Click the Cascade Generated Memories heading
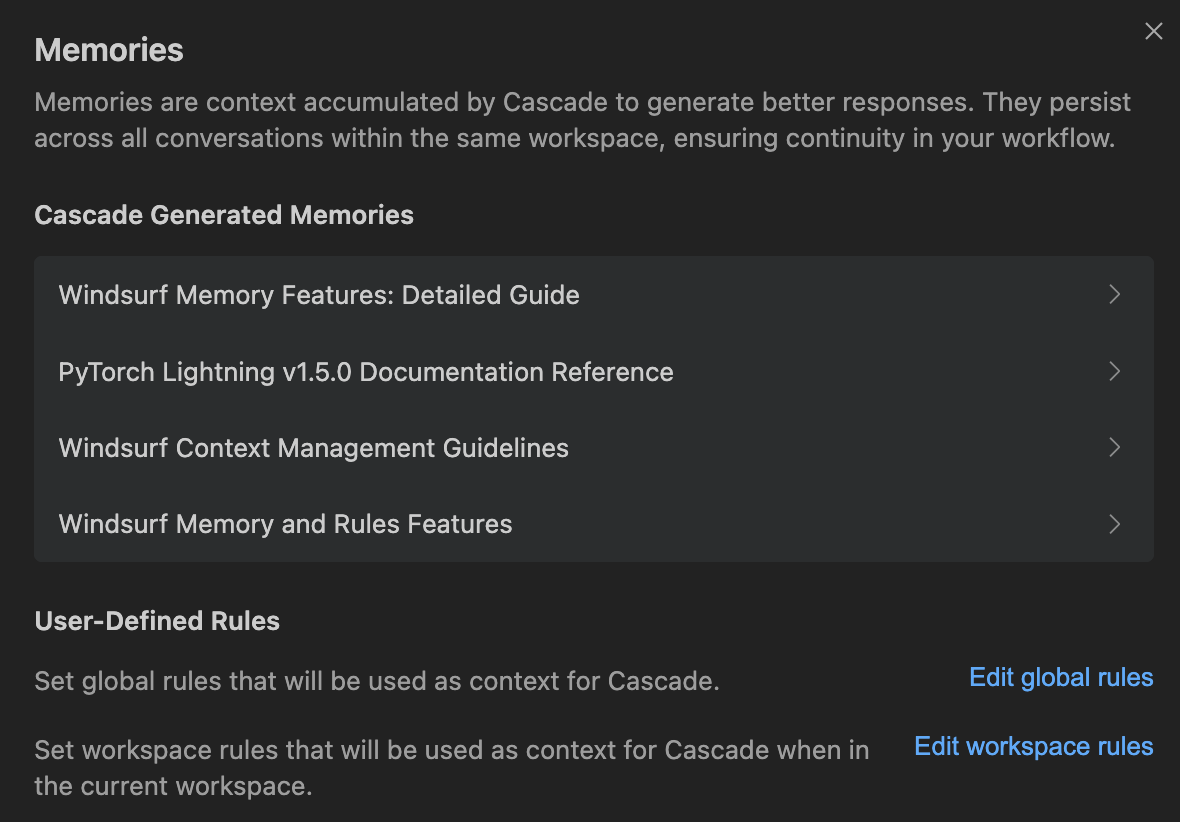The height and width of the screenshot is (822, 1180). pyautogui.click(x=224, y=215)
